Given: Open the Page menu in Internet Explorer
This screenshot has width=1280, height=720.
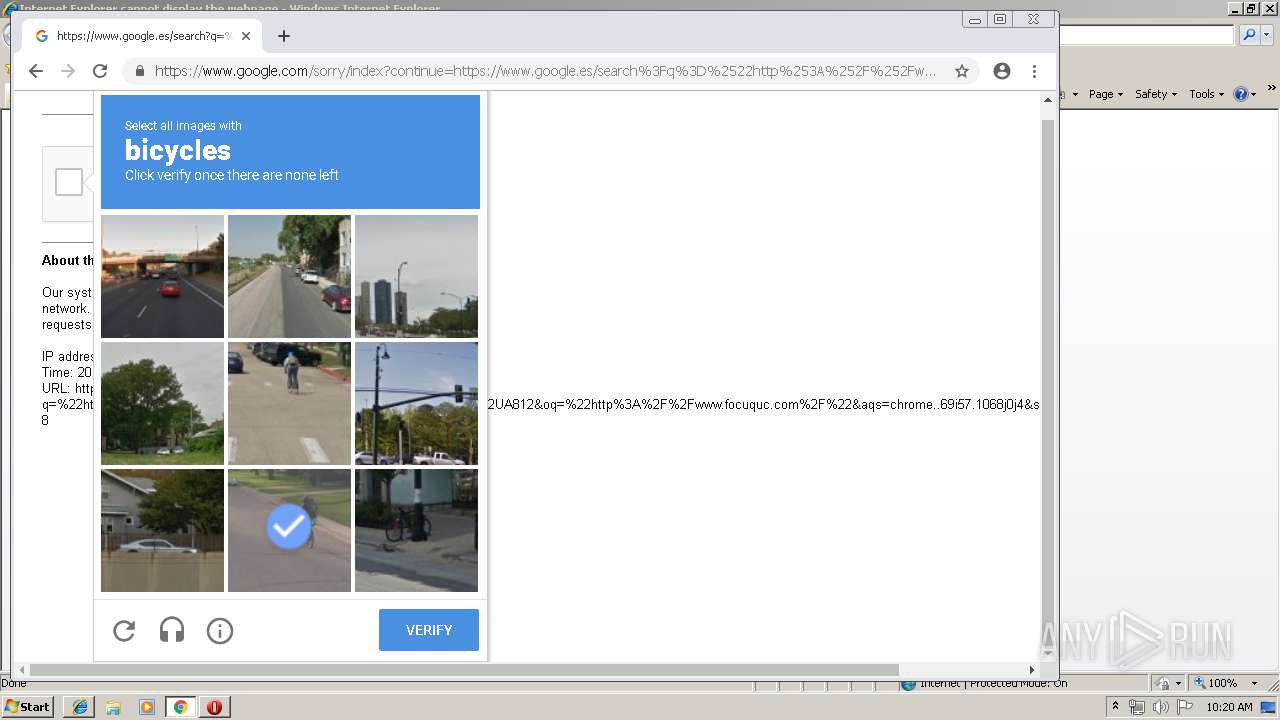Looking at the screenshot, I should (x=1106, y=94).
